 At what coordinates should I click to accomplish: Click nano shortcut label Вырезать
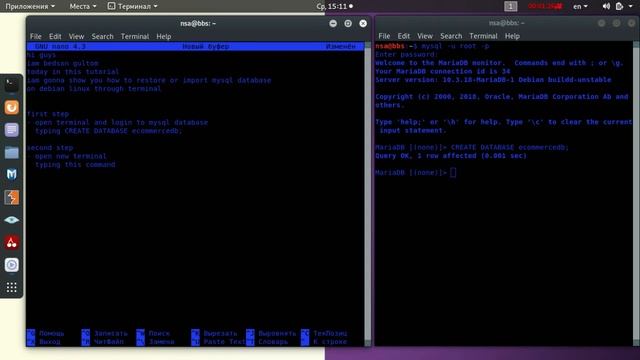pos(220,333)
